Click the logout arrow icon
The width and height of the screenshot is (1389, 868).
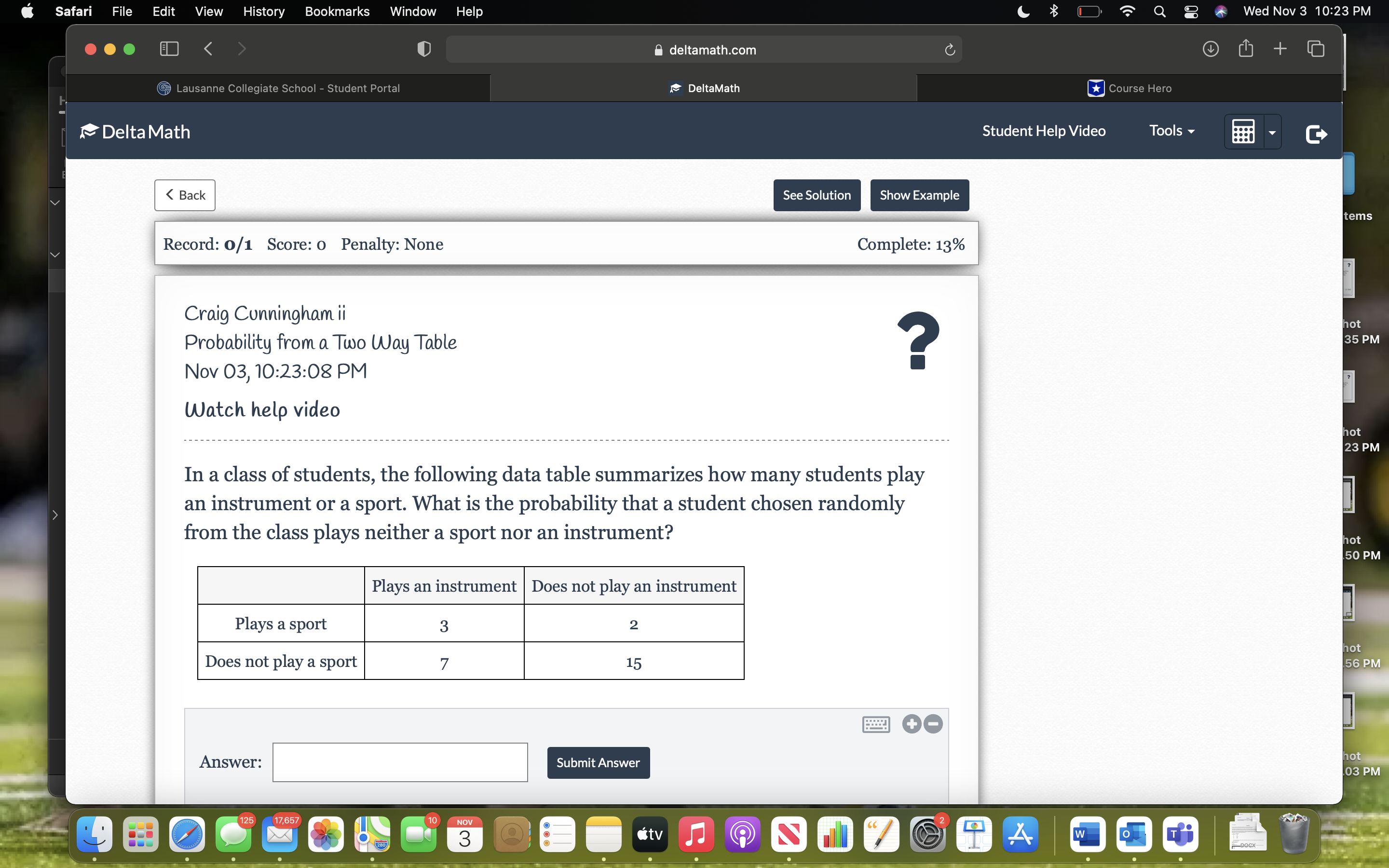(x=1316, y=134)
